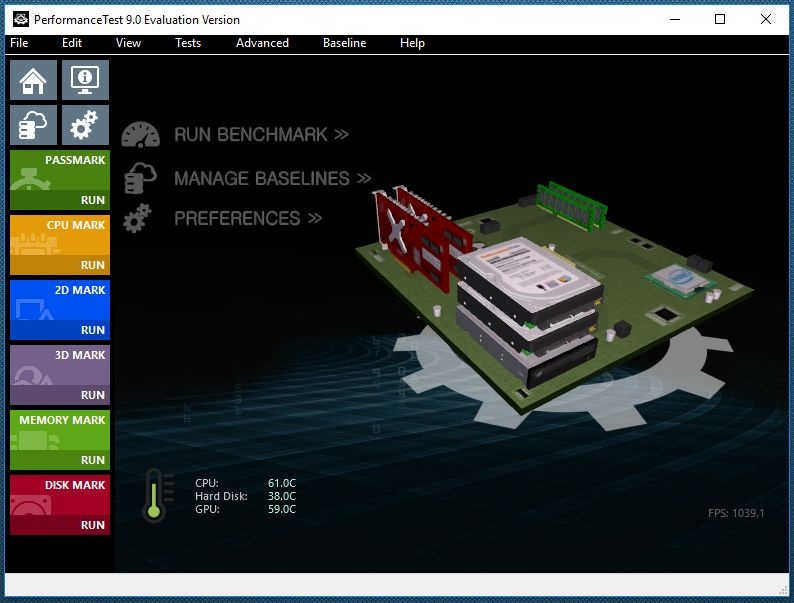
Task: Click the Home icon in sidebar
Action: [34, 80]
